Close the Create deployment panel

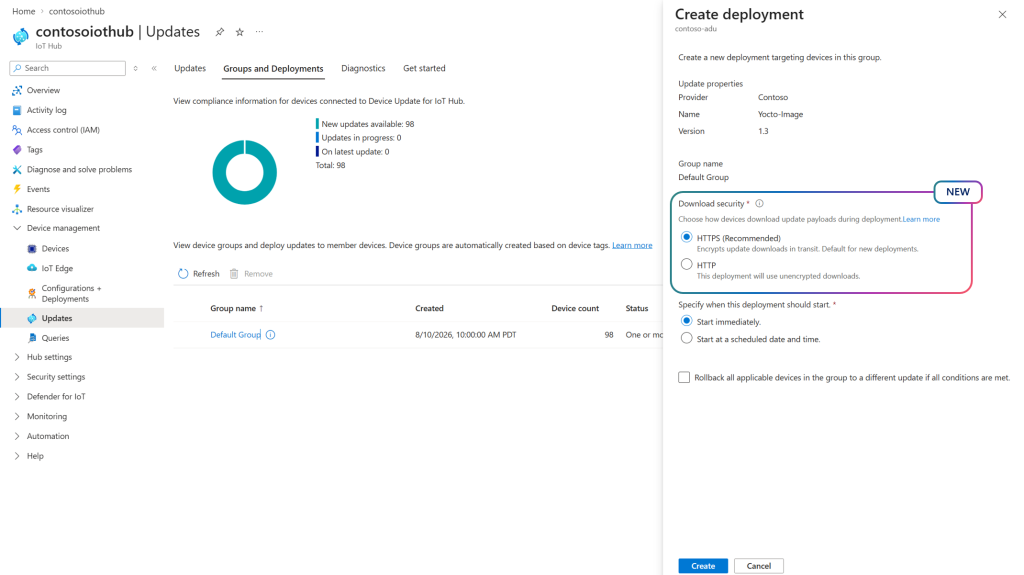tap(1002, 14)
